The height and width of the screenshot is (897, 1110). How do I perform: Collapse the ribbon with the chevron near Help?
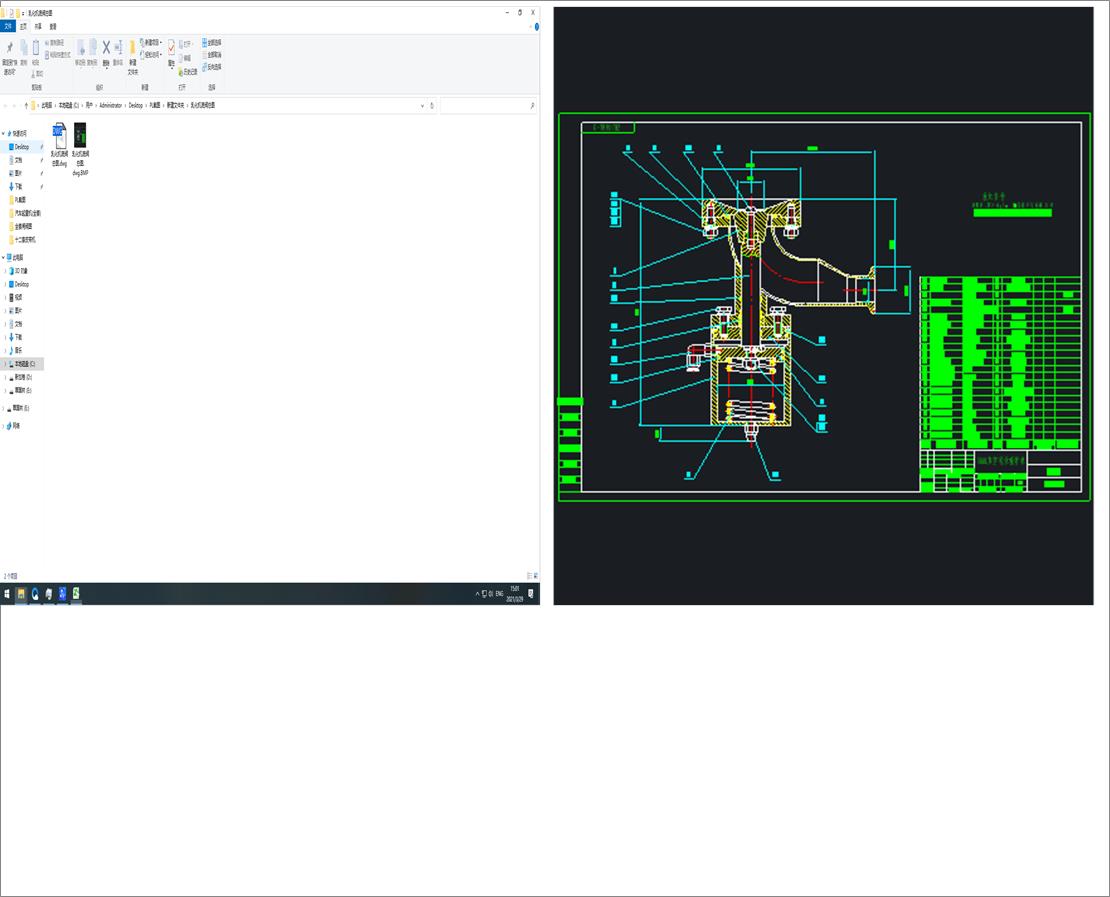[x=530, y=27]
